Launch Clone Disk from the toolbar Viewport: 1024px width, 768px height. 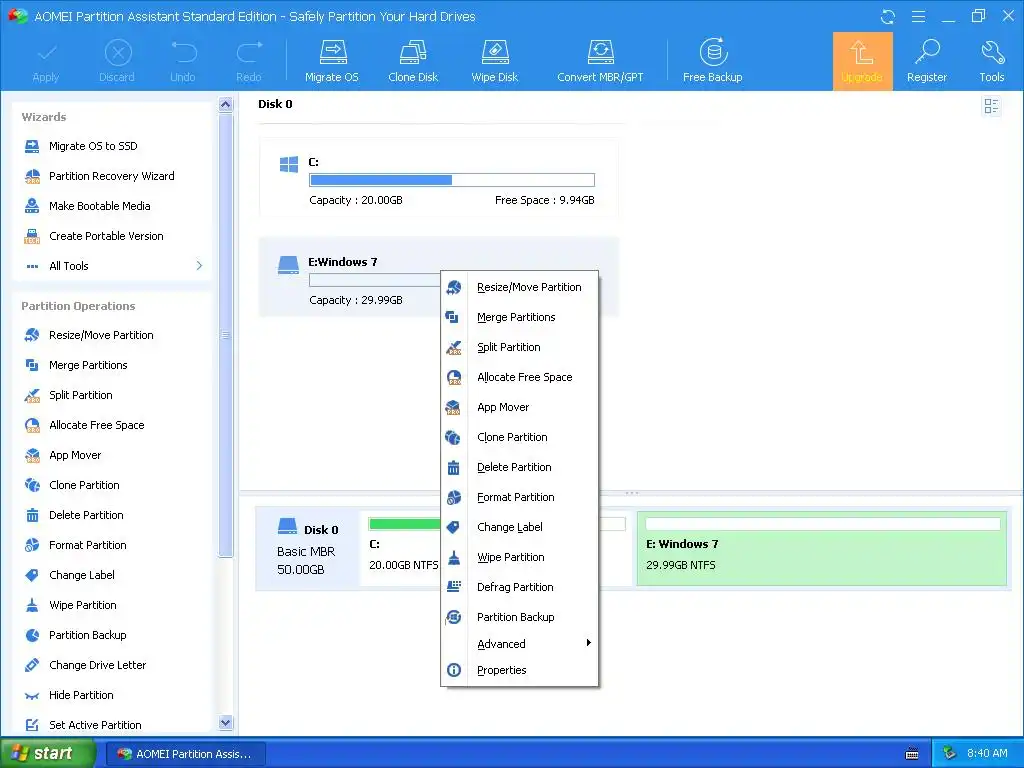(413, 61)
